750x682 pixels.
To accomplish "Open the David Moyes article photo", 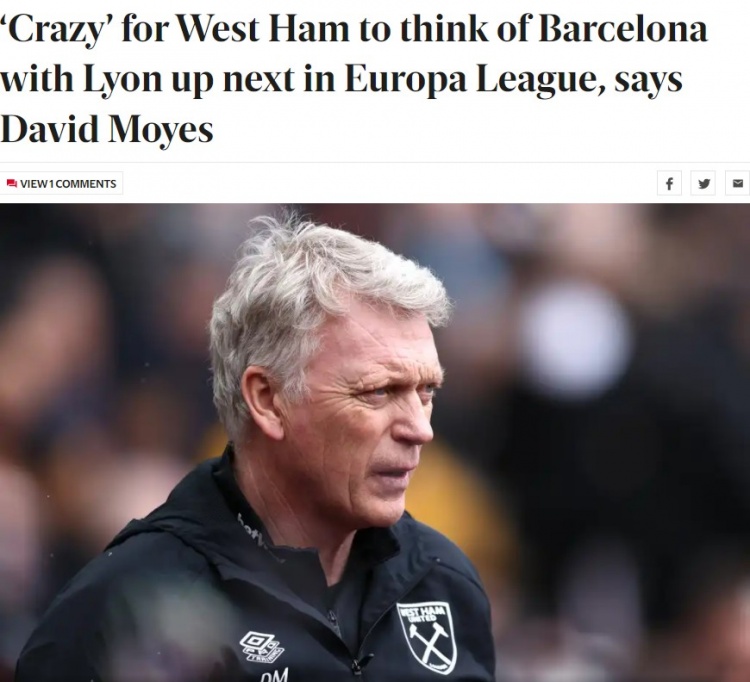I will pos(375,443).
